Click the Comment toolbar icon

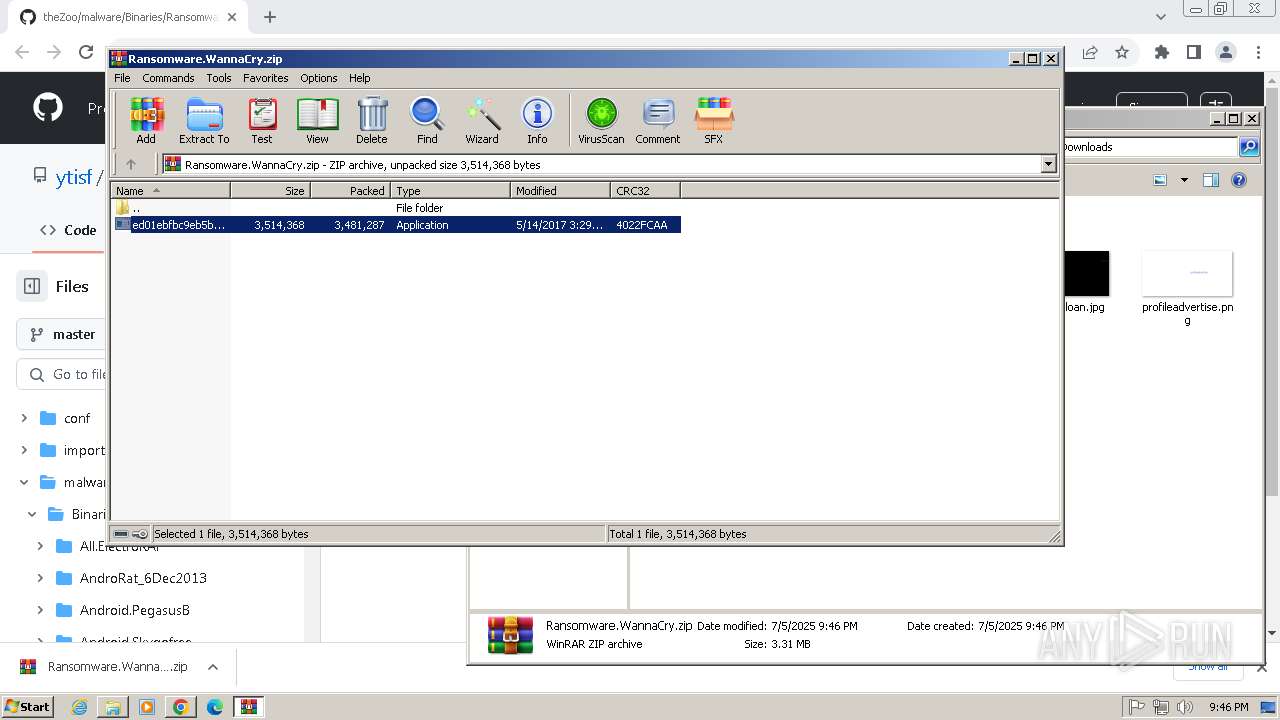click(658, 121)
